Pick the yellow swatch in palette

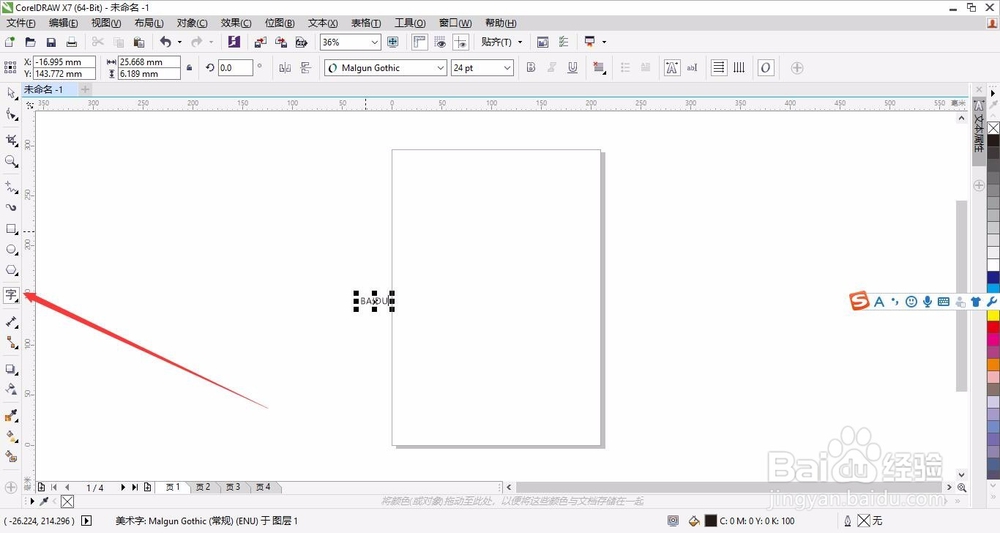coord(993,315)
